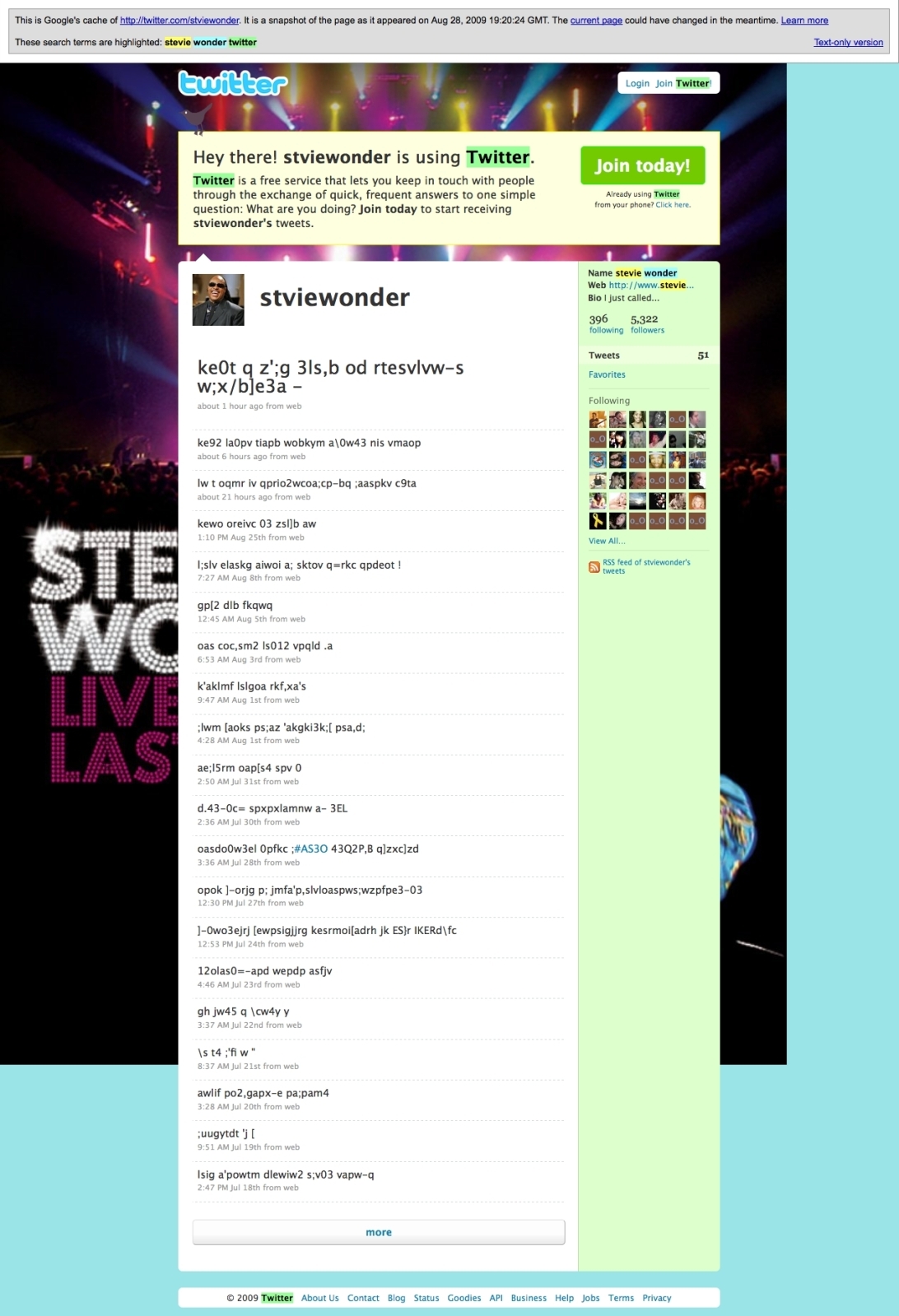Open stviewonder's profile picture
This screenshot has width=899, height=1316.
coord(218,300)
